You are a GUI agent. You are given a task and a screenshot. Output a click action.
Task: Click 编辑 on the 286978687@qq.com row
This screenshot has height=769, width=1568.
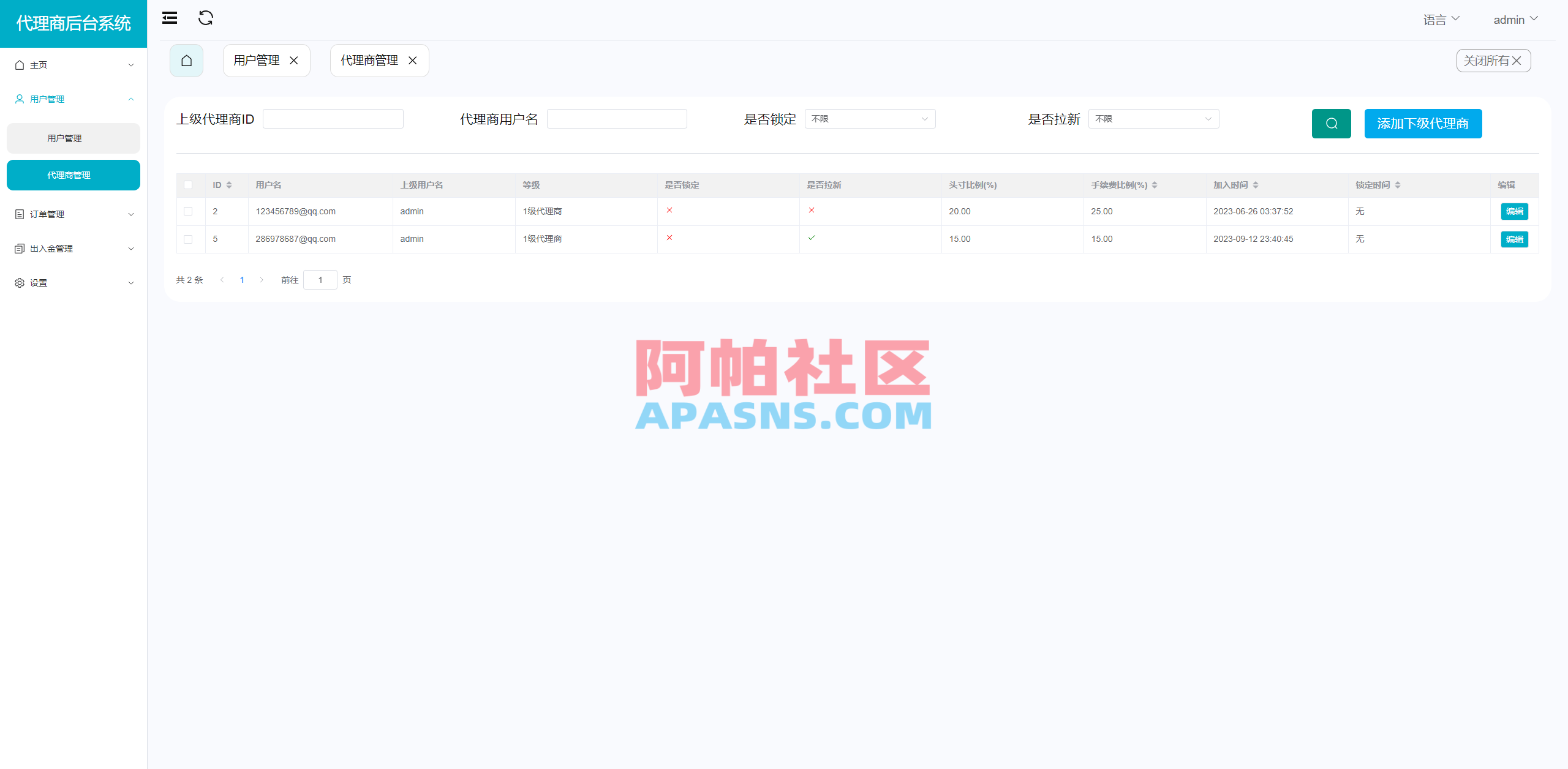[x=1513, y=239]
